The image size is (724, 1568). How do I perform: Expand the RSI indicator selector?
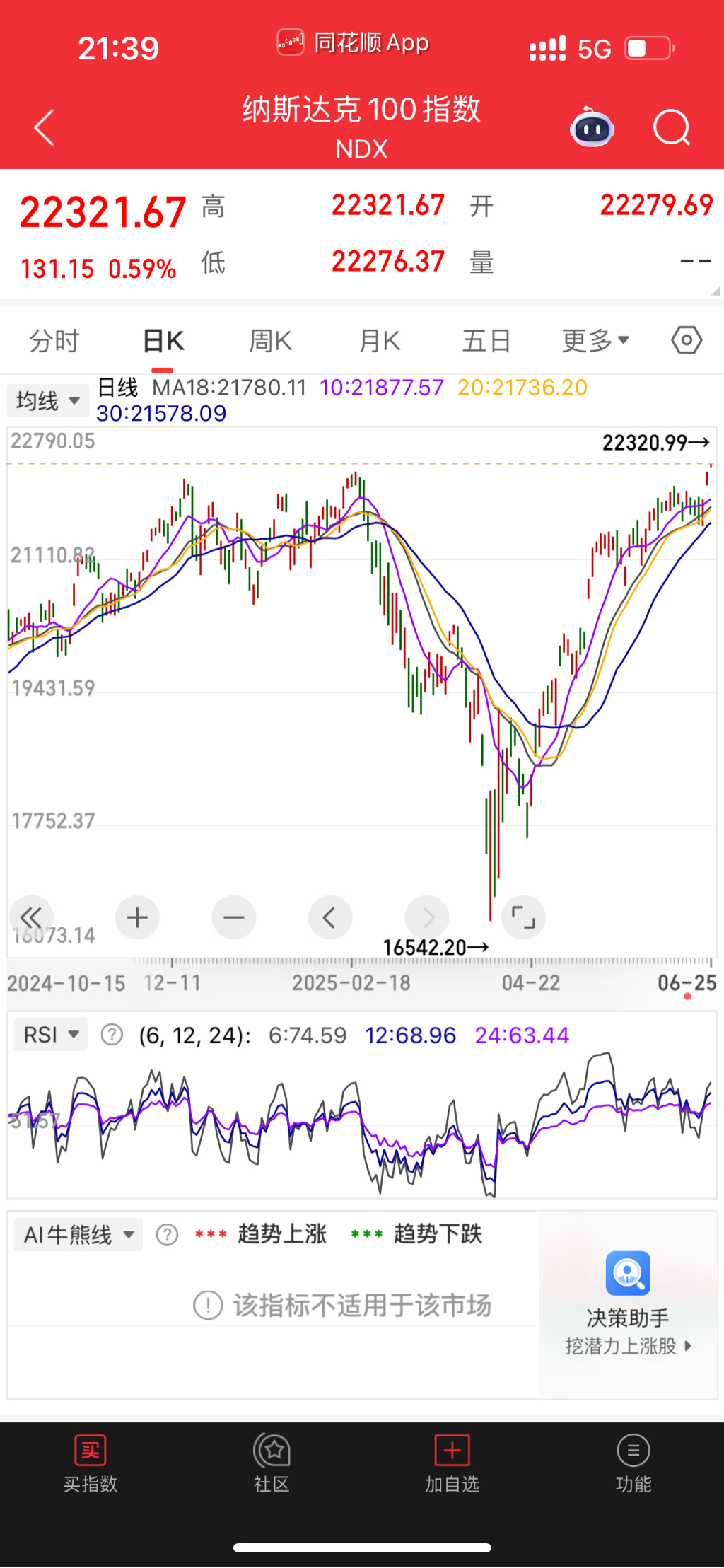(51, 1035)
